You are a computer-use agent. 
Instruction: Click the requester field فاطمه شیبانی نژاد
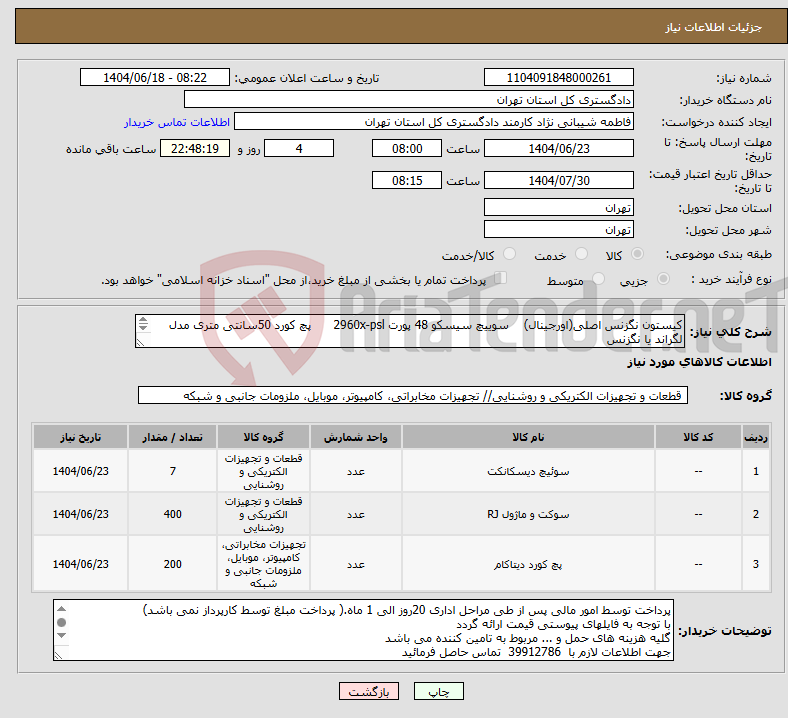[434, 122]
